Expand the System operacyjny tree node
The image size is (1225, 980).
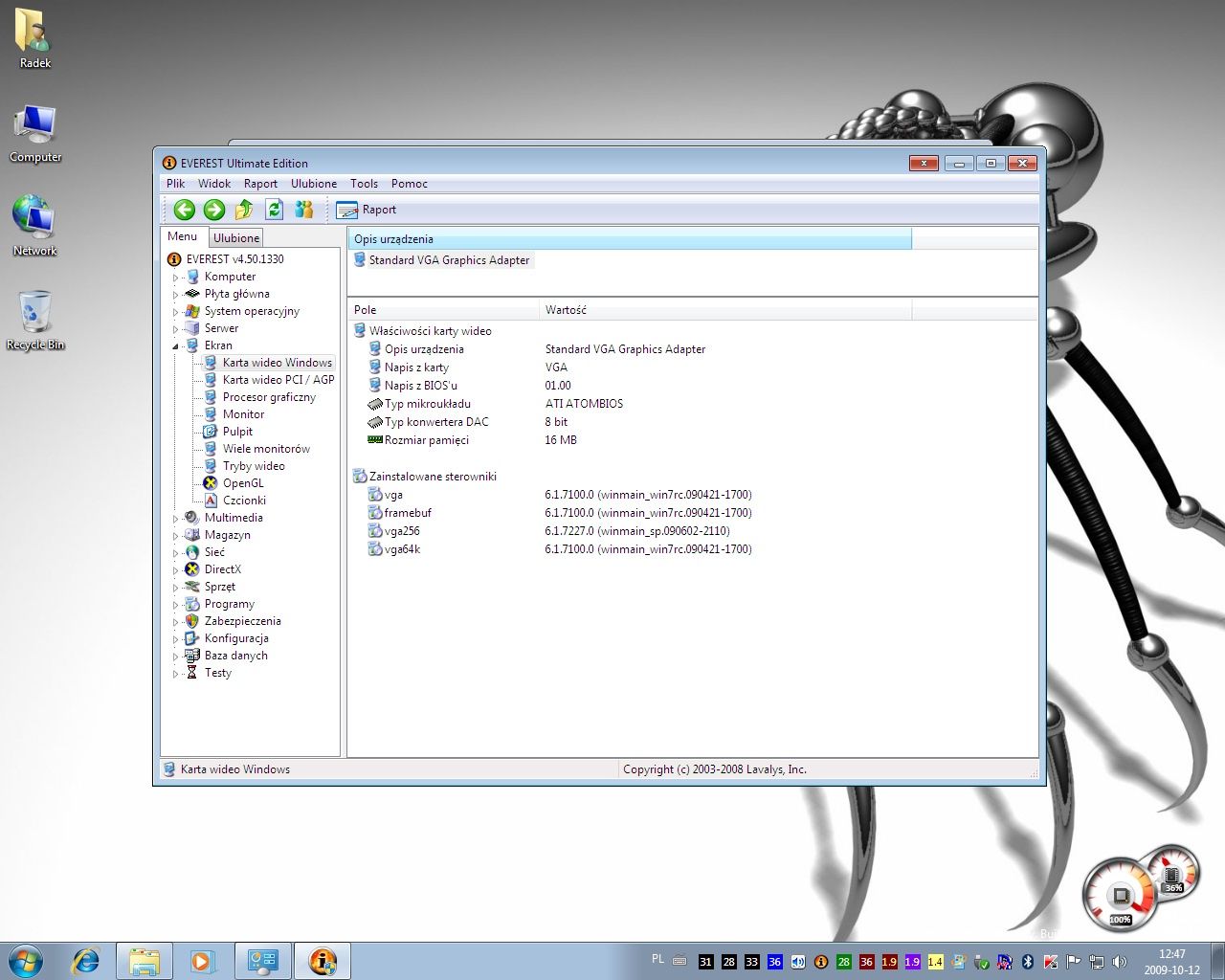[175, 312]
